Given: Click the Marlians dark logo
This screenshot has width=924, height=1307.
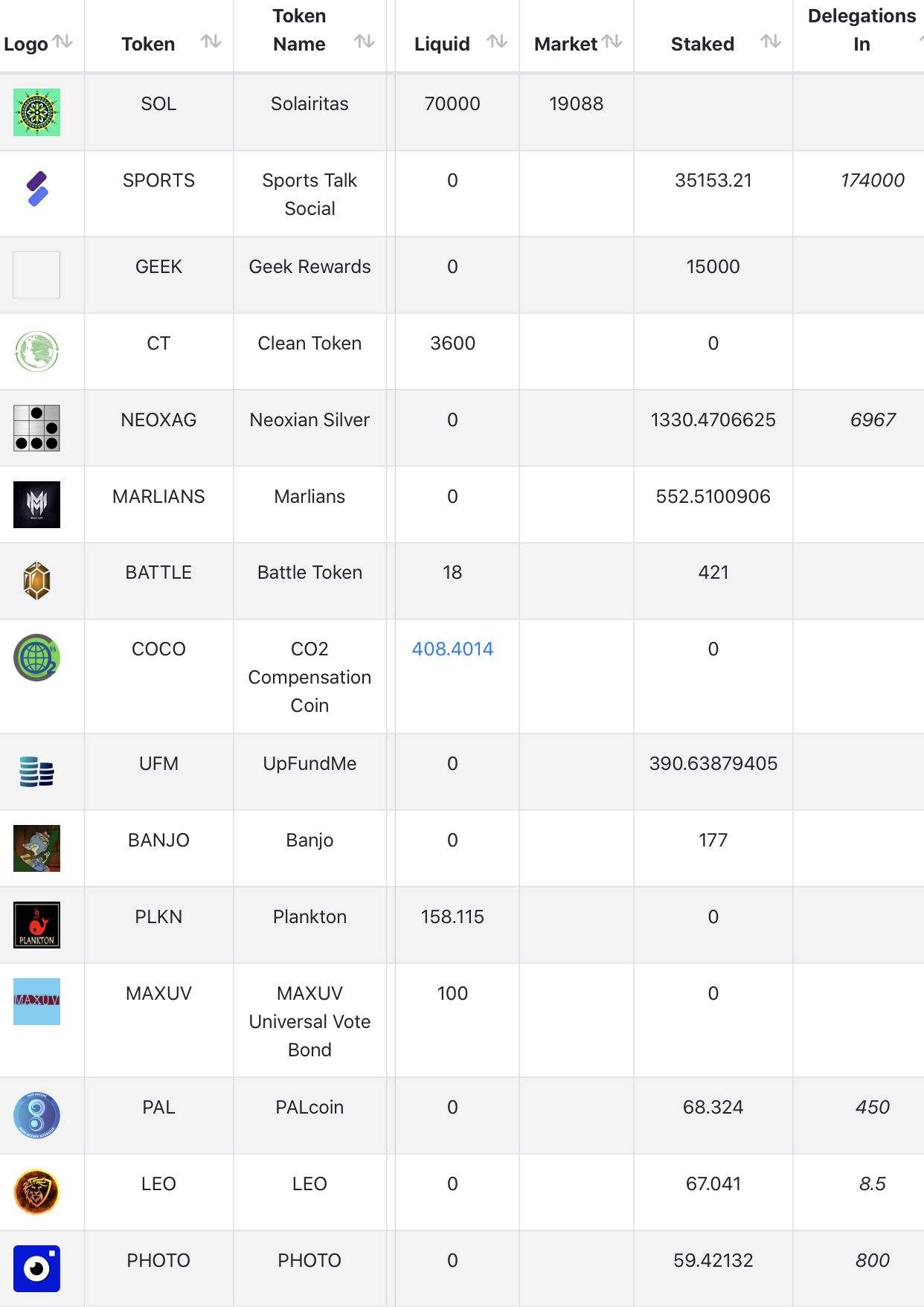Looking at the screenshot, I should coord(36,504).
